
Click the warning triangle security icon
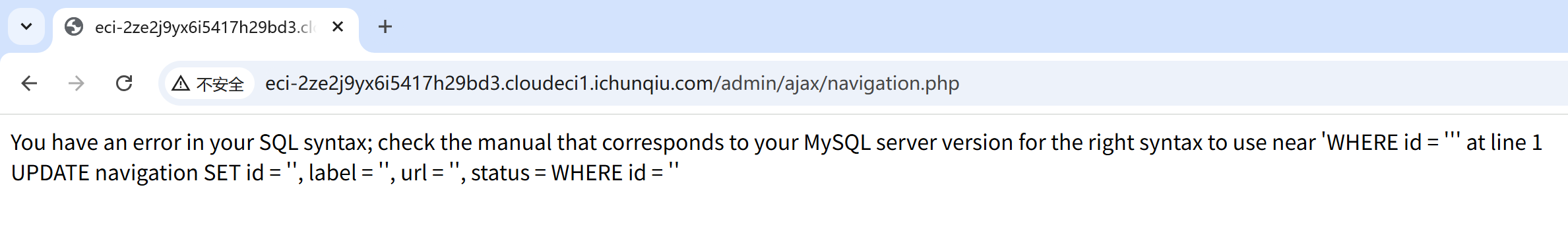pos(181,84)
